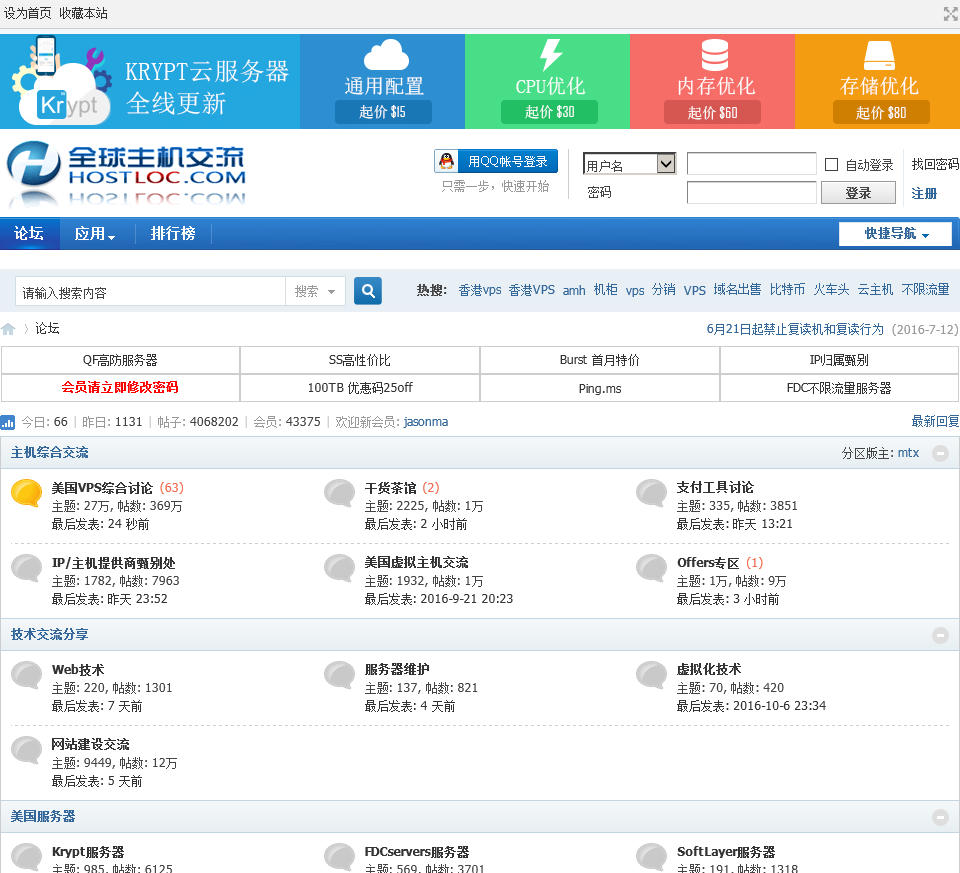Click 收藏本站 at top bar
The width and height of the screenshot is (960, 873).
point(83,13)
